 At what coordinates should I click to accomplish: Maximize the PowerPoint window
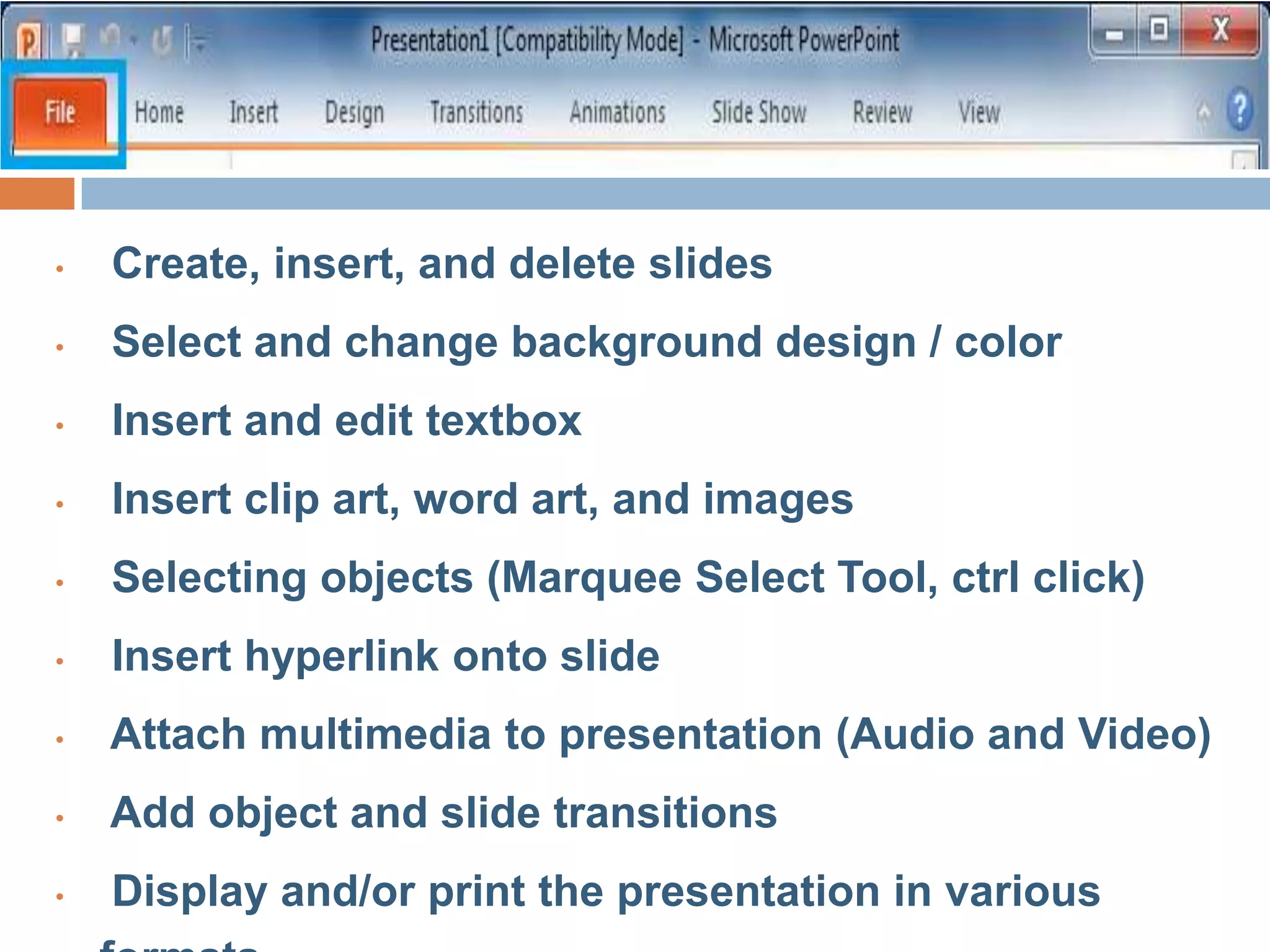[1158, 31]
